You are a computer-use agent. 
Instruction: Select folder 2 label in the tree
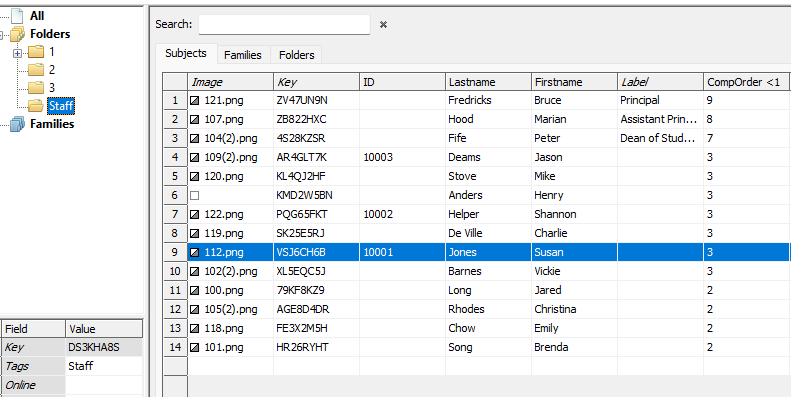(51, 70)
